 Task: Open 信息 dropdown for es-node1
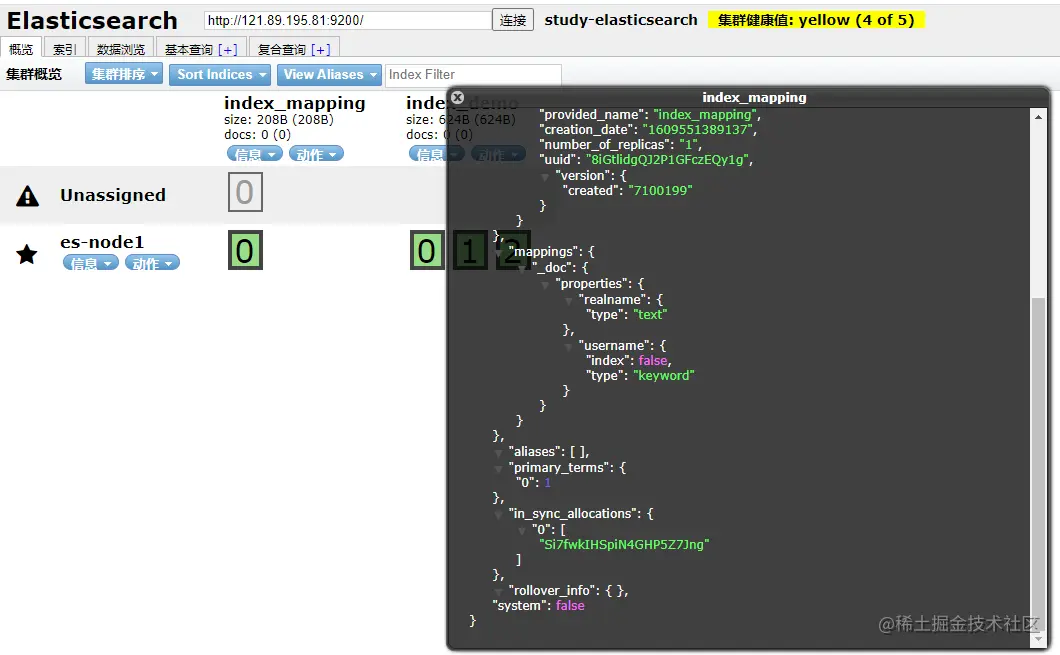pos(91,263)
